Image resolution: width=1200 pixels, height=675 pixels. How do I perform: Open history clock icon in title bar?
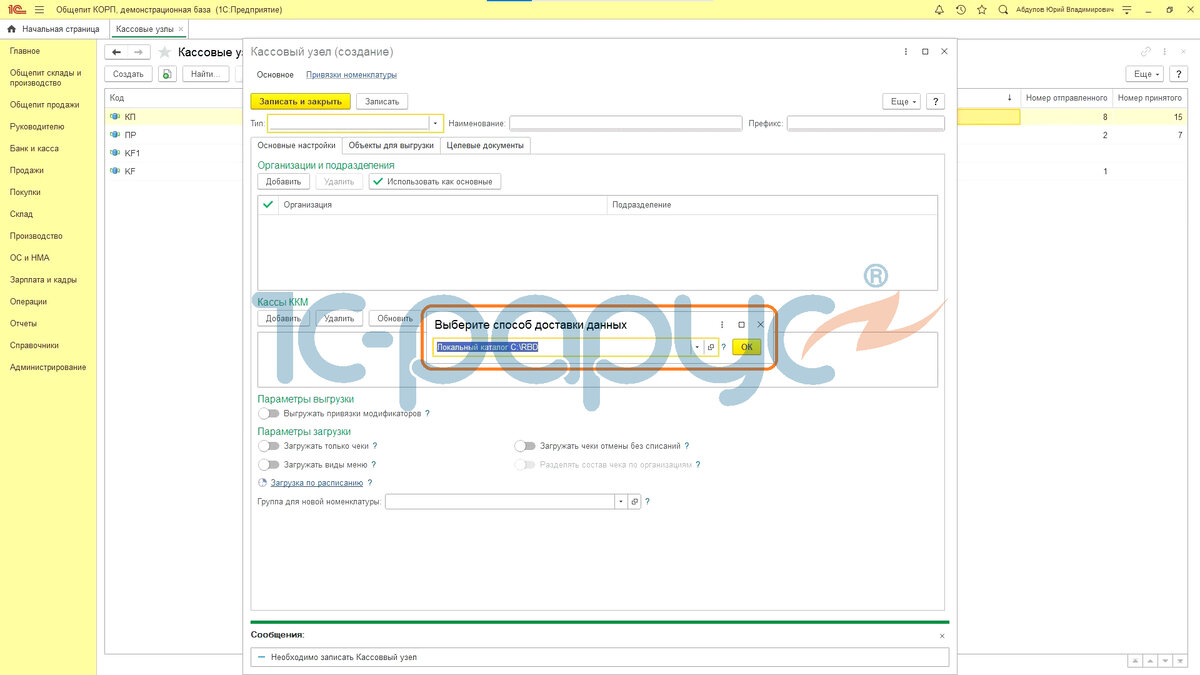click(x=961, y=9)
